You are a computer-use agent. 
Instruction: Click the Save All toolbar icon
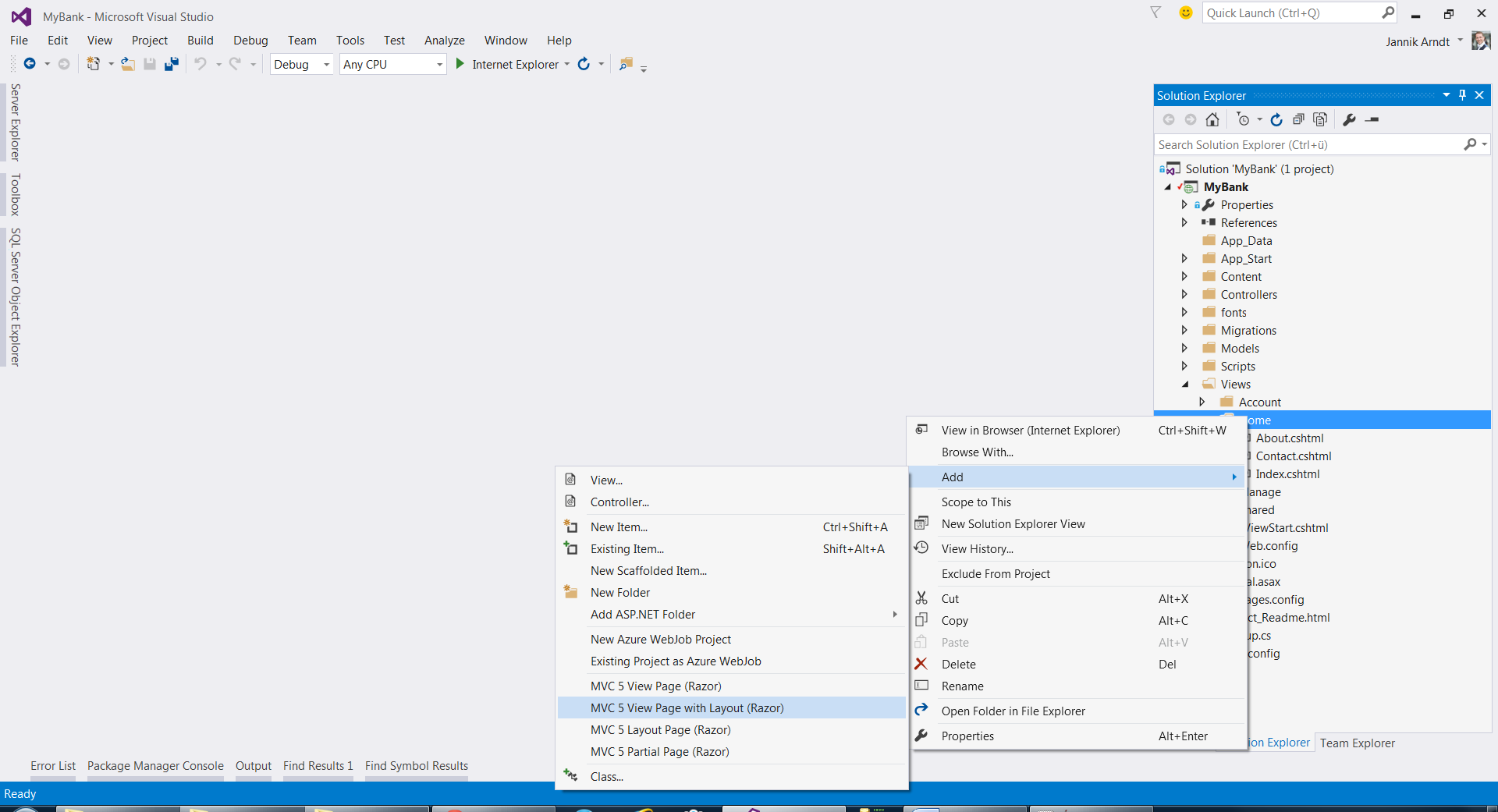coord(172,64)
